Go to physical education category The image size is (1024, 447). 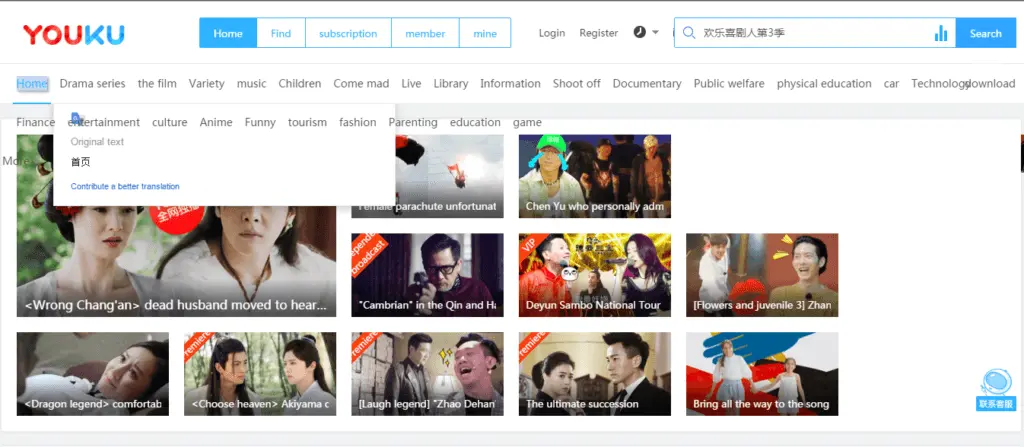coord(824,84)
